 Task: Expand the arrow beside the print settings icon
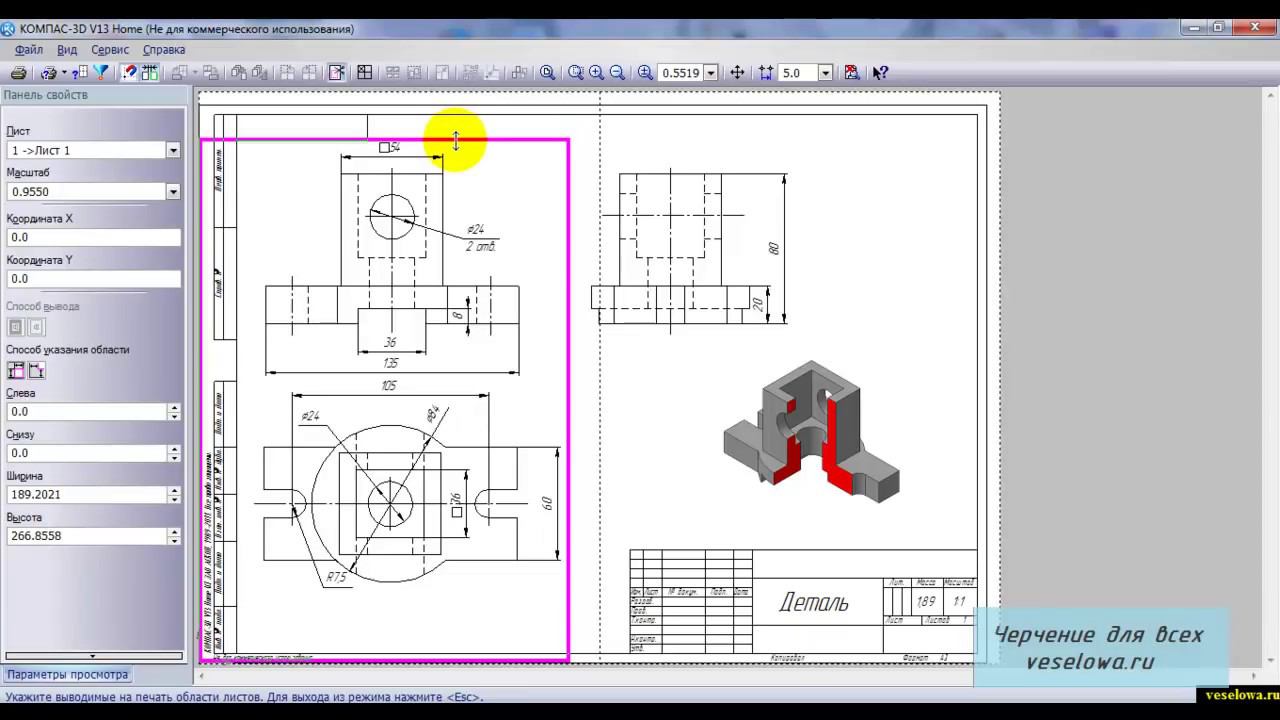point(64,73)
